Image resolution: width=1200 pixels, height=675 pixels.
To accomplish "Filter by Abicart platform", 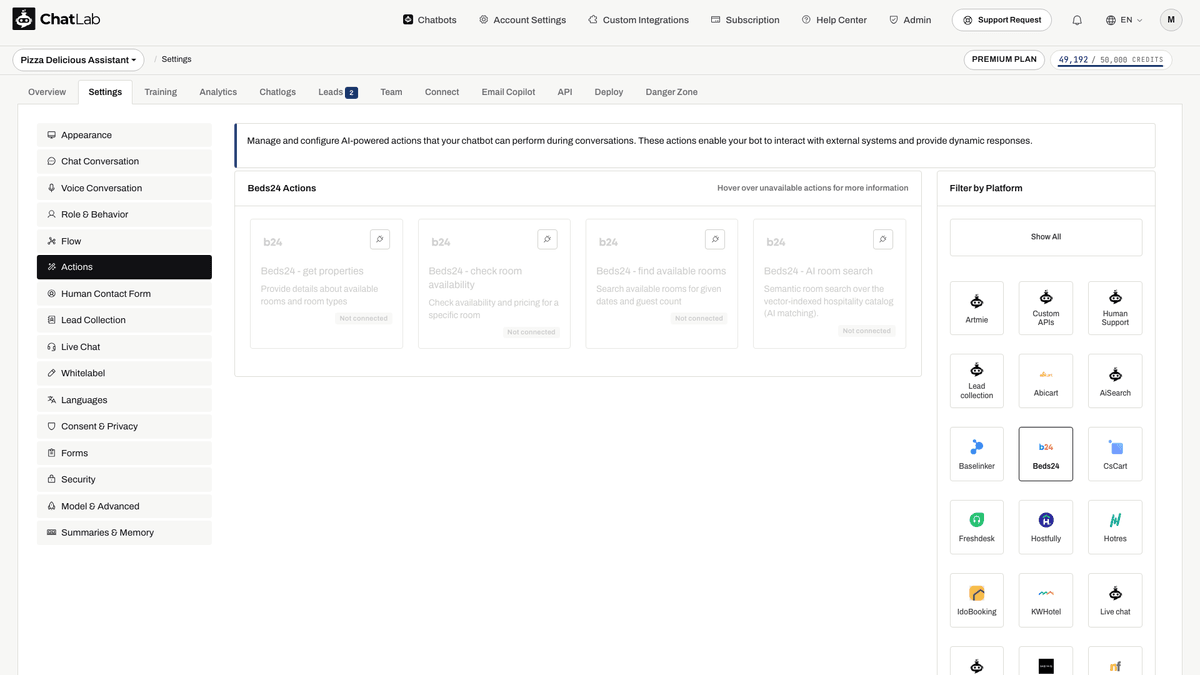I will [x=1046, y=381].
